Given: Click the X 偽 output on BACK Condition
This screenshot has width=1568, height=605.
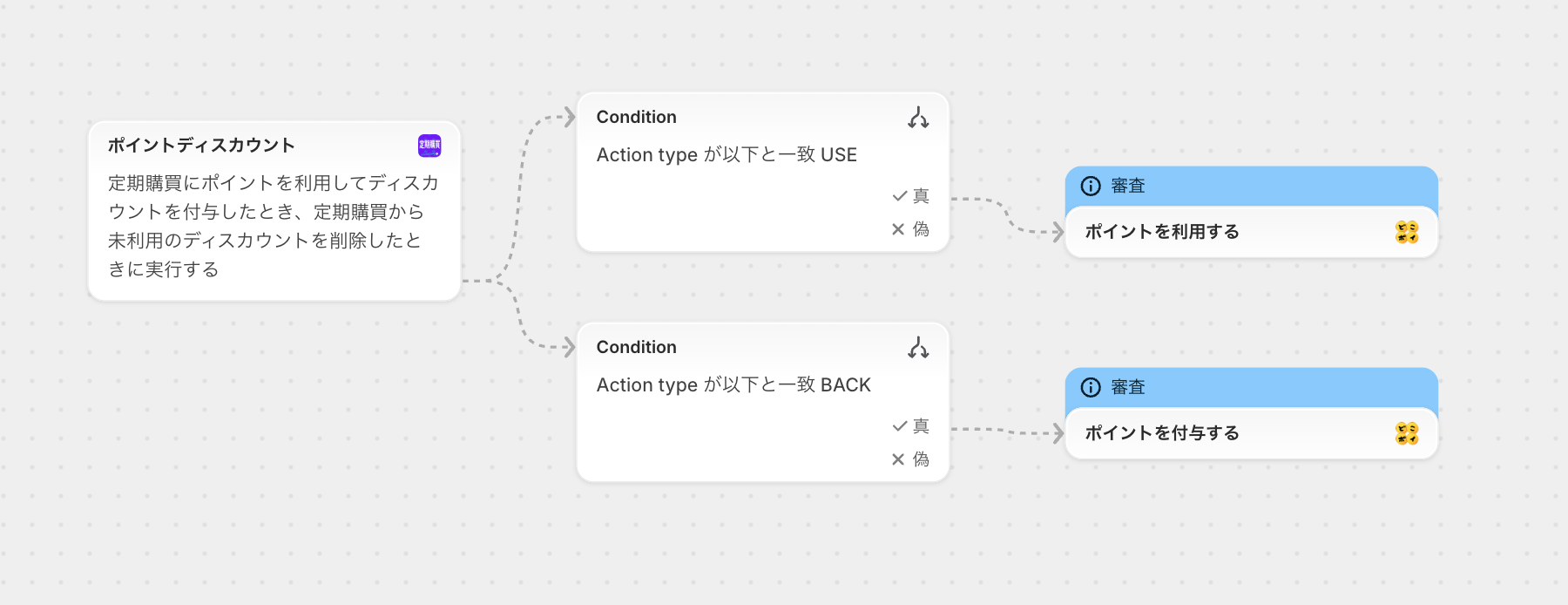Looking at the screenshot, I should click(910, 459).
